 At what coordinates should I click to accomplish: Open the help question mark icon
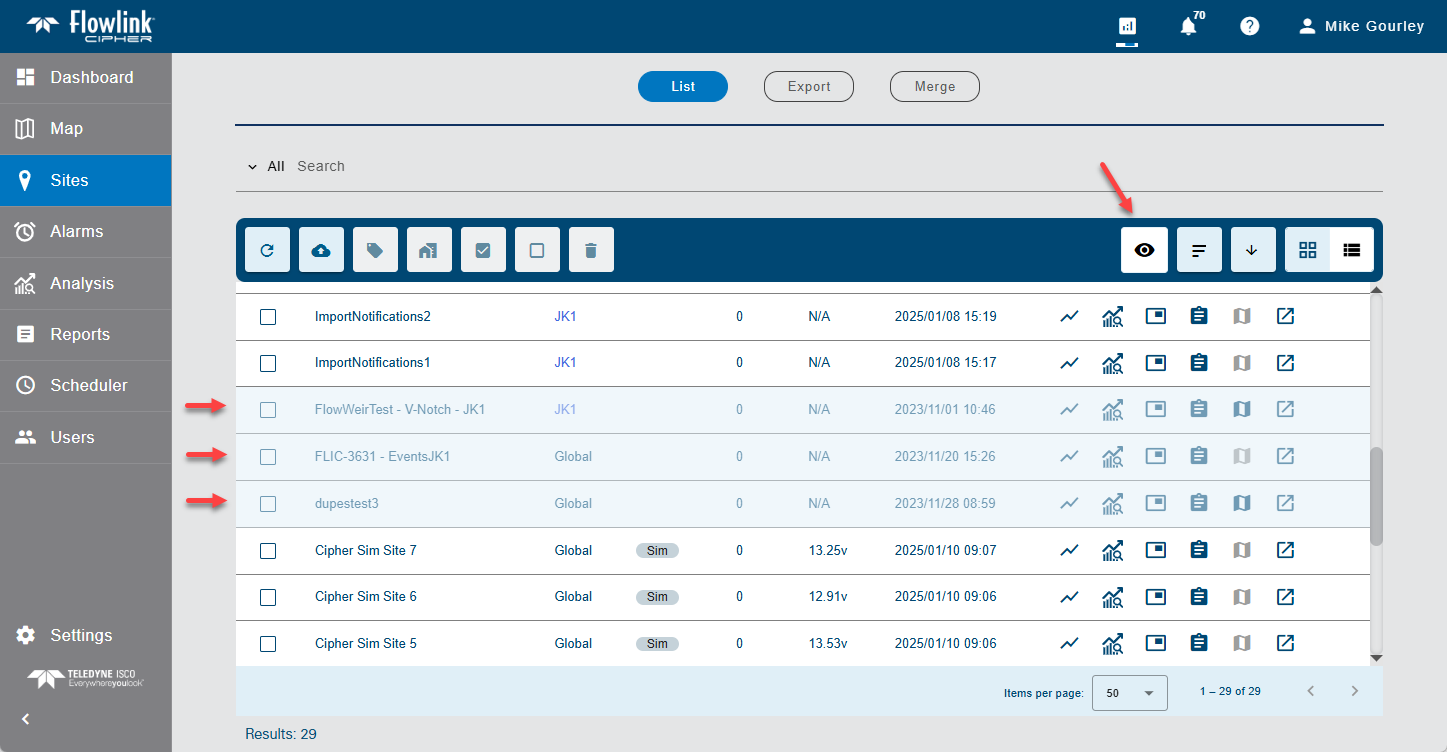click(1249, 27)
